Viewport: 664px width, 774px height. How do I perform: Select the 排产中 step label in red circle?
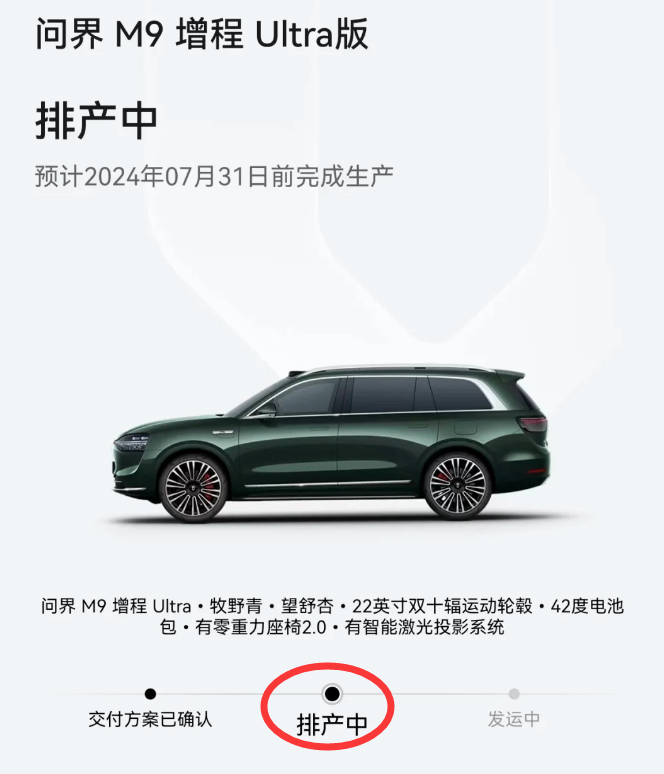(332, 725)
